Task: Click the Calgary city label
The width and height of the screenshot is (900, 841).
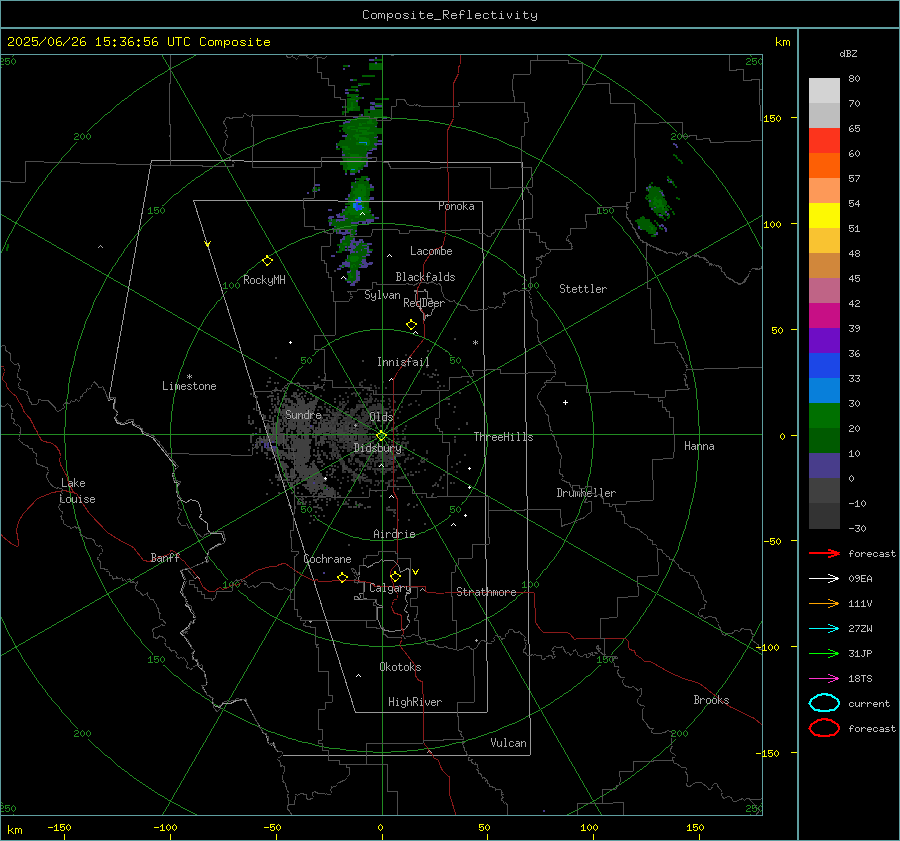Action: point(390,588)
